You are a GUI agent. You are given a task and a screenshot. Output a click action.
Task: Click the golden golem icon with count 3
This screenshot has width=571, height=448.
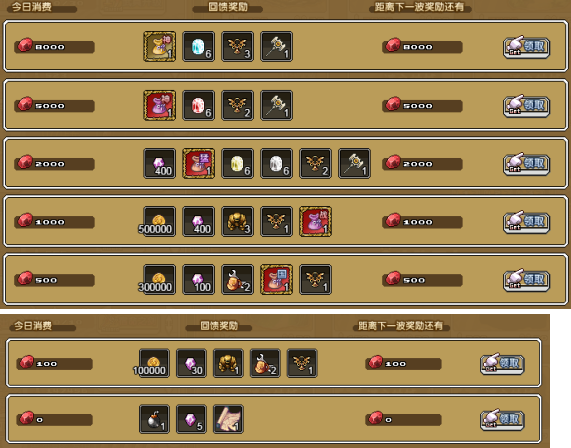[x=237, y=221]
